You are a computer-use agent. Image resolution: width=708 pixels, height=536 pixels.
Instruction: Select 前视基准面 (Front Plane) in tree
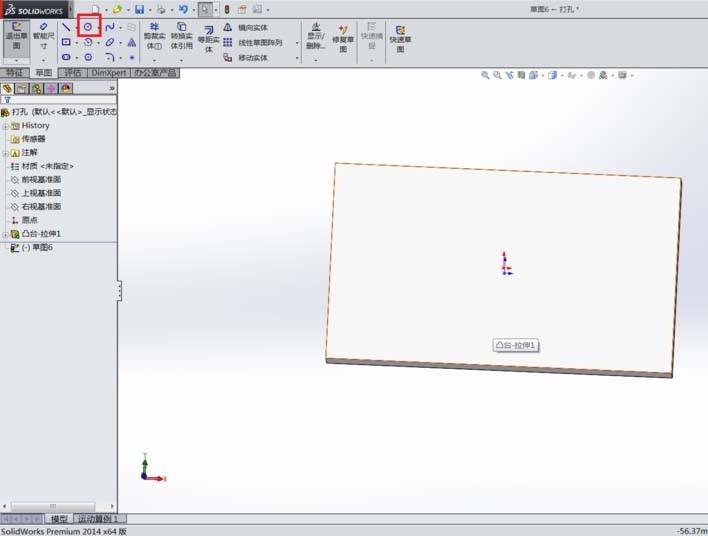tap(36, 180)
